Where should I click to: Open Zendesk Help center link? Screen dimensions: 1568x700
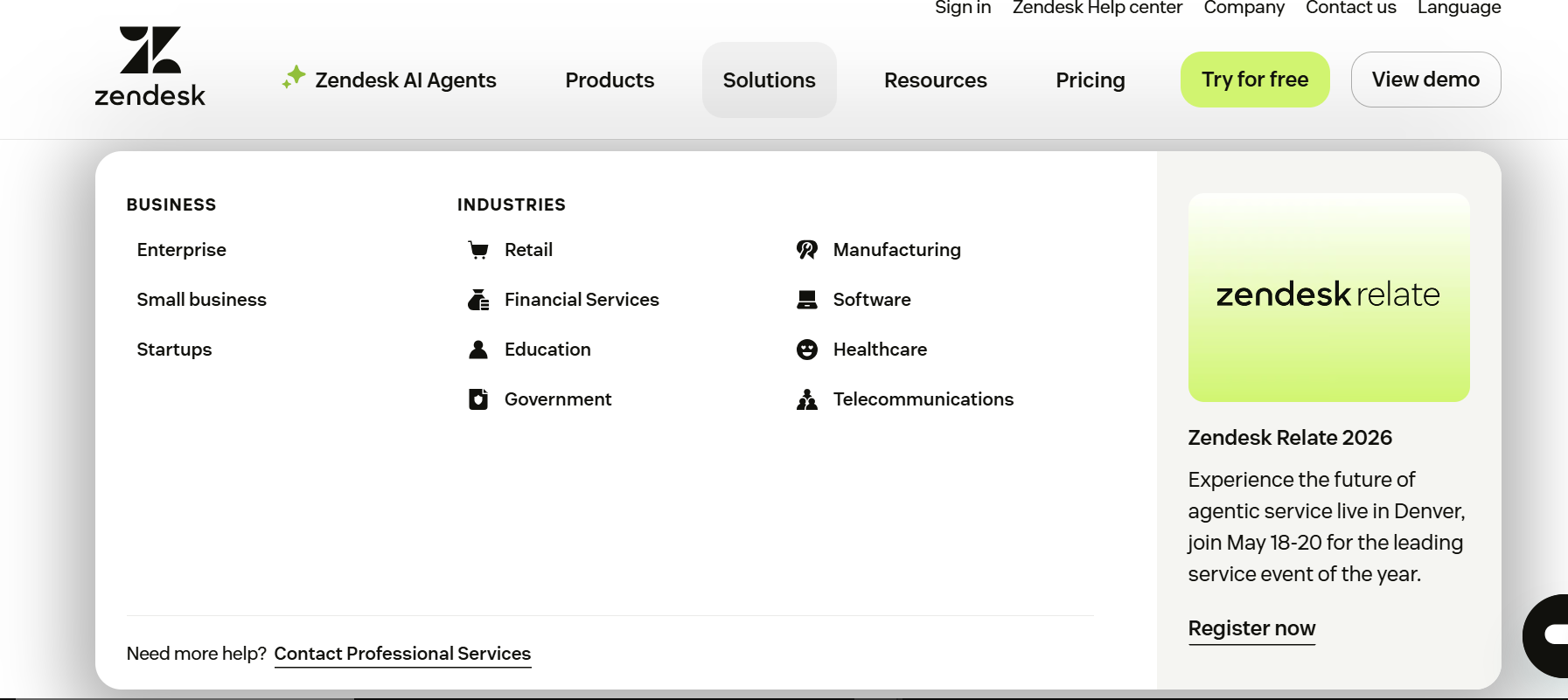[1098, 8]
